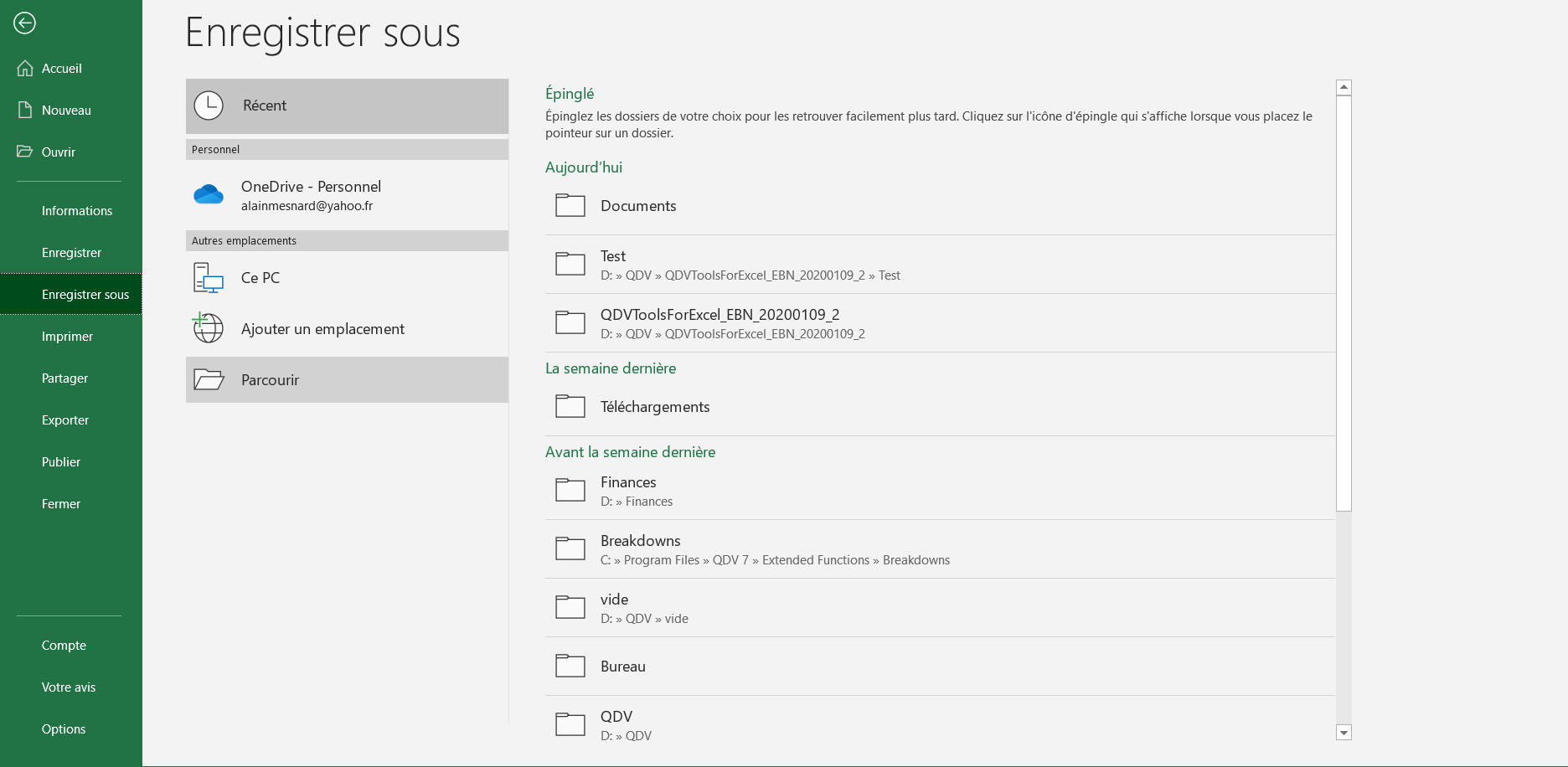Select the Documents recent folder
The height and width of the screenshot is (767, 1568).
tap(638, 206)
